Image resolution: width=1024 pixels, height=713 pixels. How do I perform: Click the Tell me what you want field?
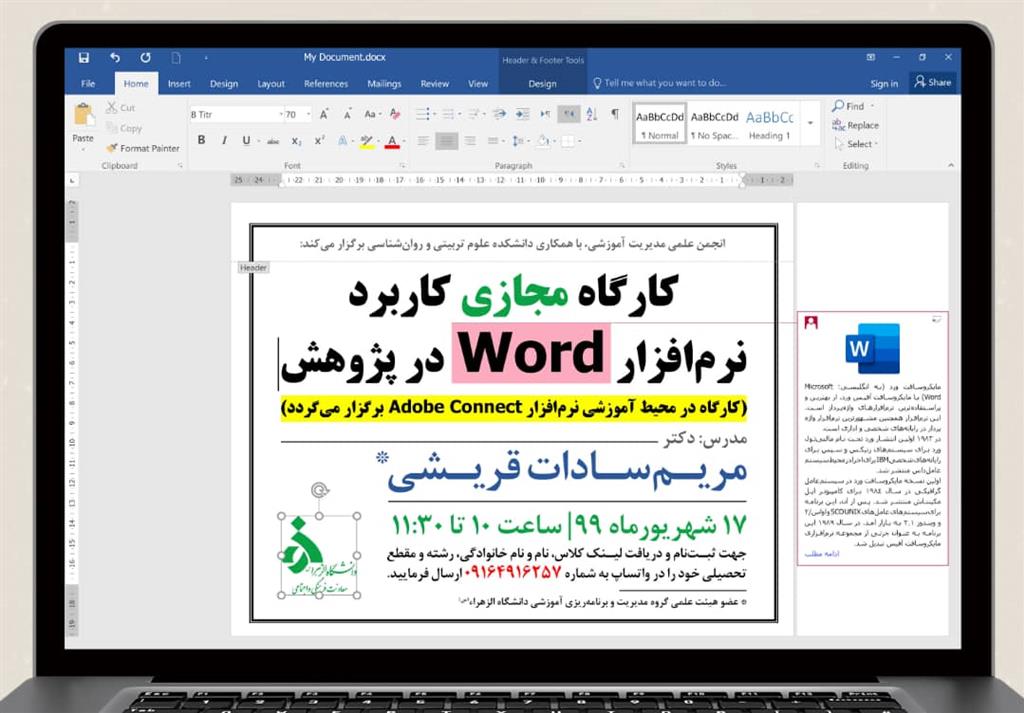tap(660, 83)
